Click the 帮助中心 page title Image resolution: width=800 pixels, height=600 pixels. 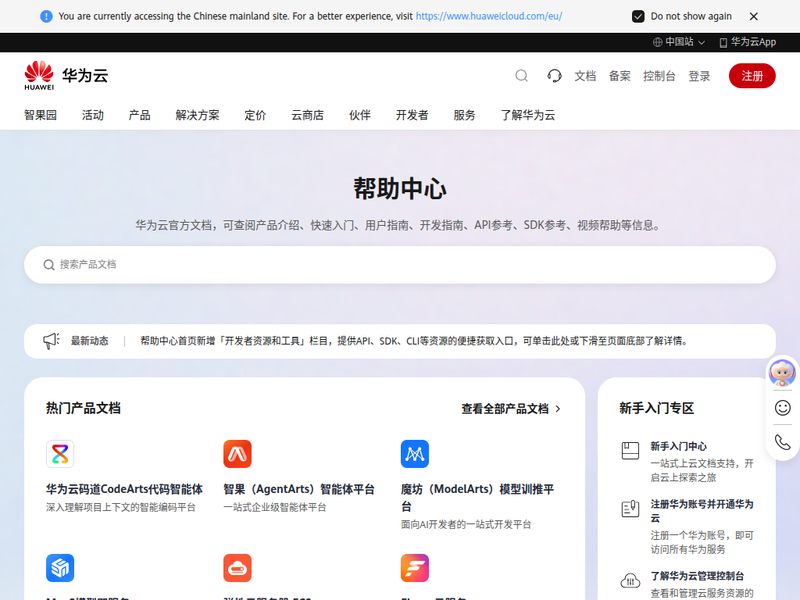tap(400, 189)
